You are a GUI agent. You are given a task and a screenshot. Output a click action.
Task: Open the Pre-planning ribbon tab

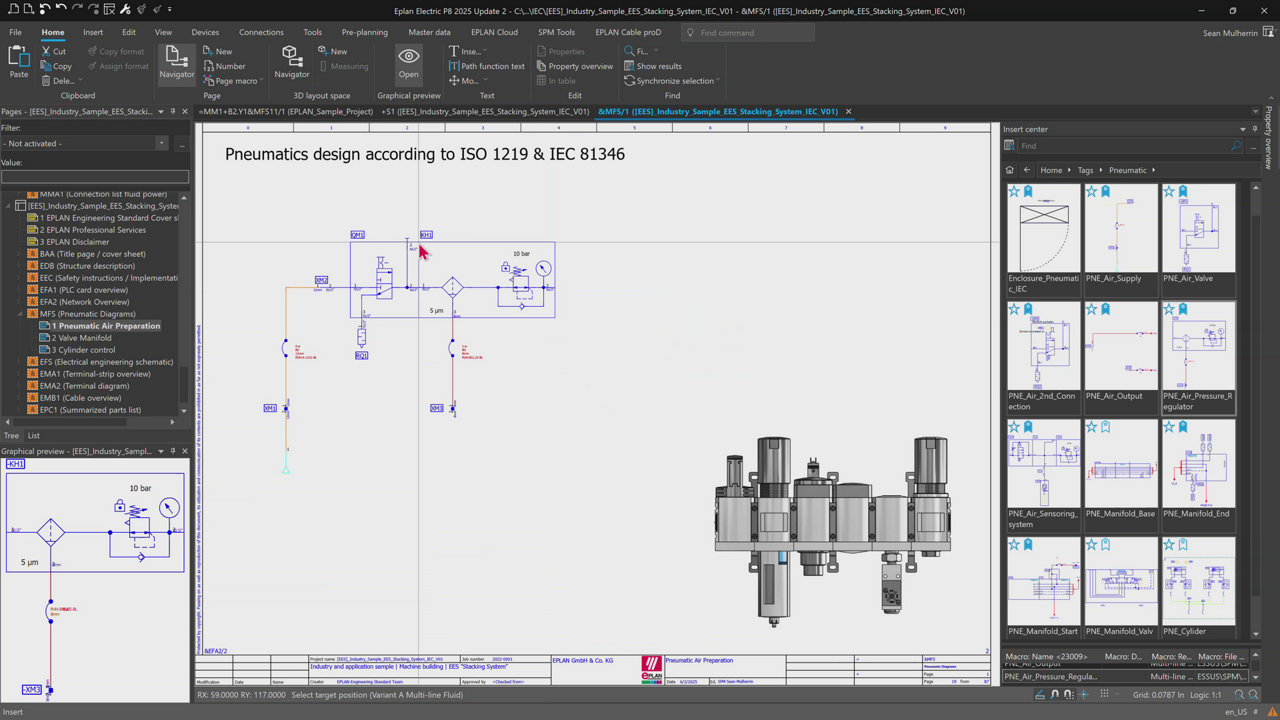pos(364,32)
